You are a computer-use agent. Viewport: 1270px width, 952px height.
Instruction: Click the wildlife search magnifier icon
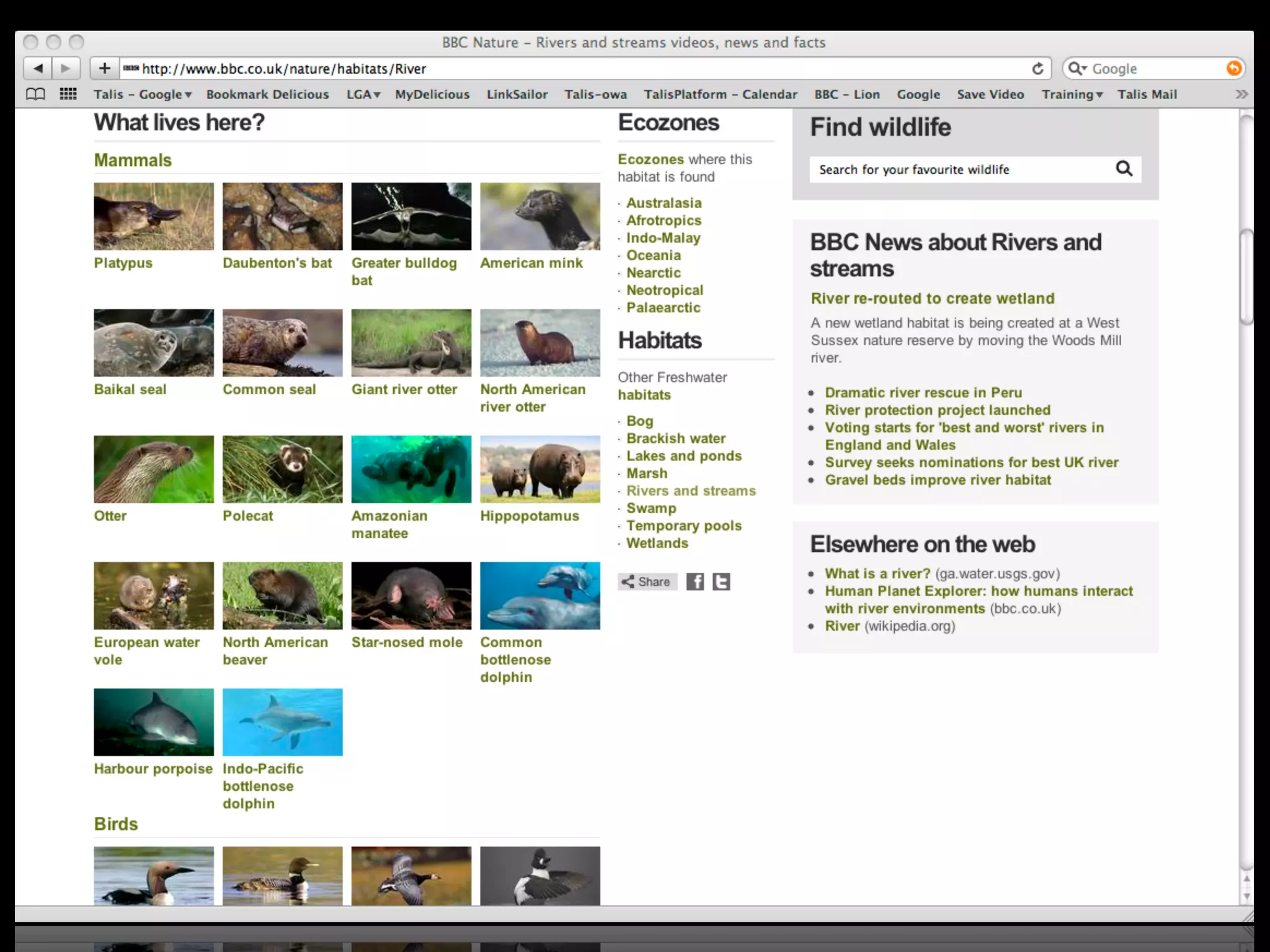pos(1124,169)
